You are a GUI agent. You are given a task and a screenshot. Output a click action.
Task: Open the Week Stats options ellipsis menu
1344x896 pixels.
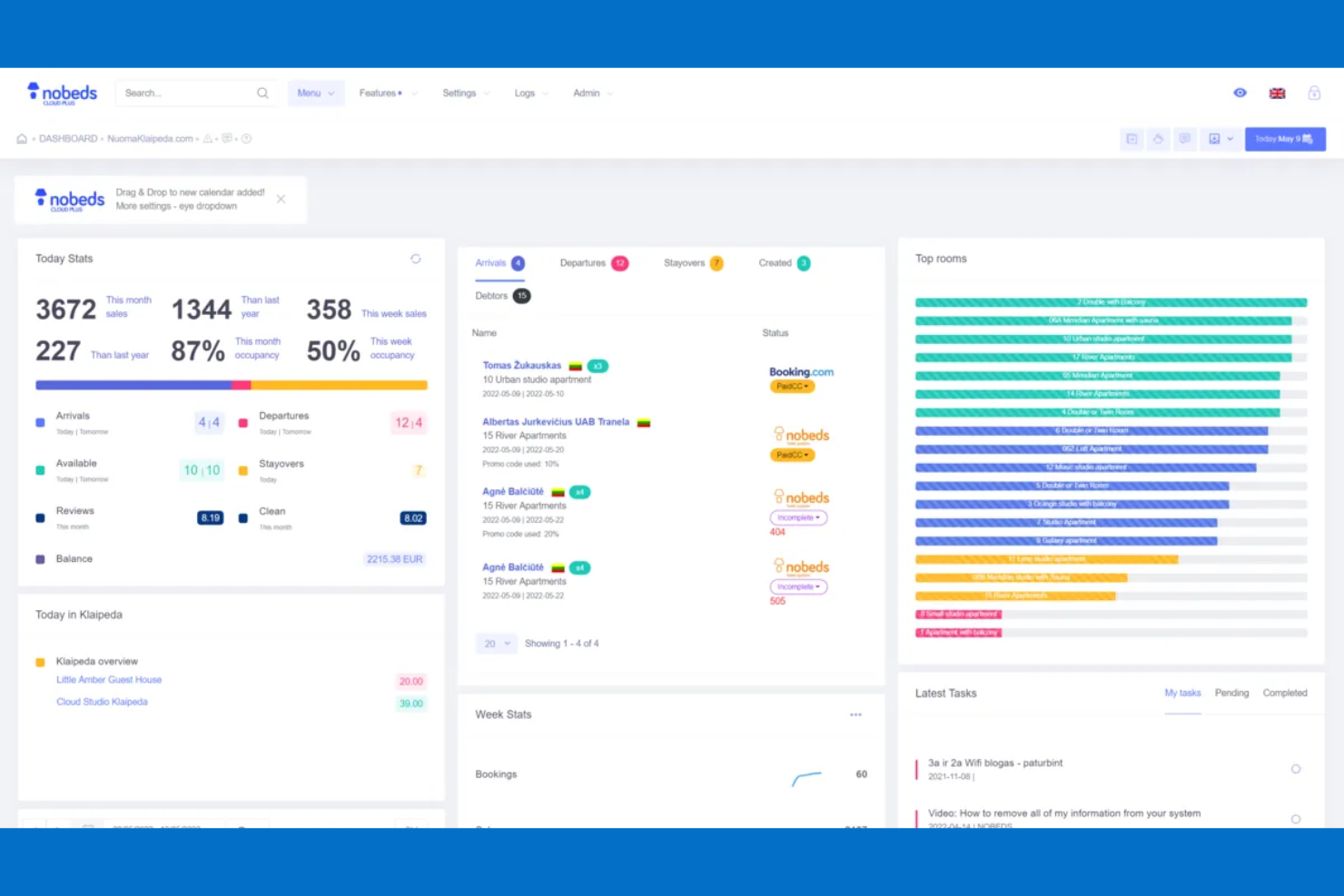click(855, 714)
